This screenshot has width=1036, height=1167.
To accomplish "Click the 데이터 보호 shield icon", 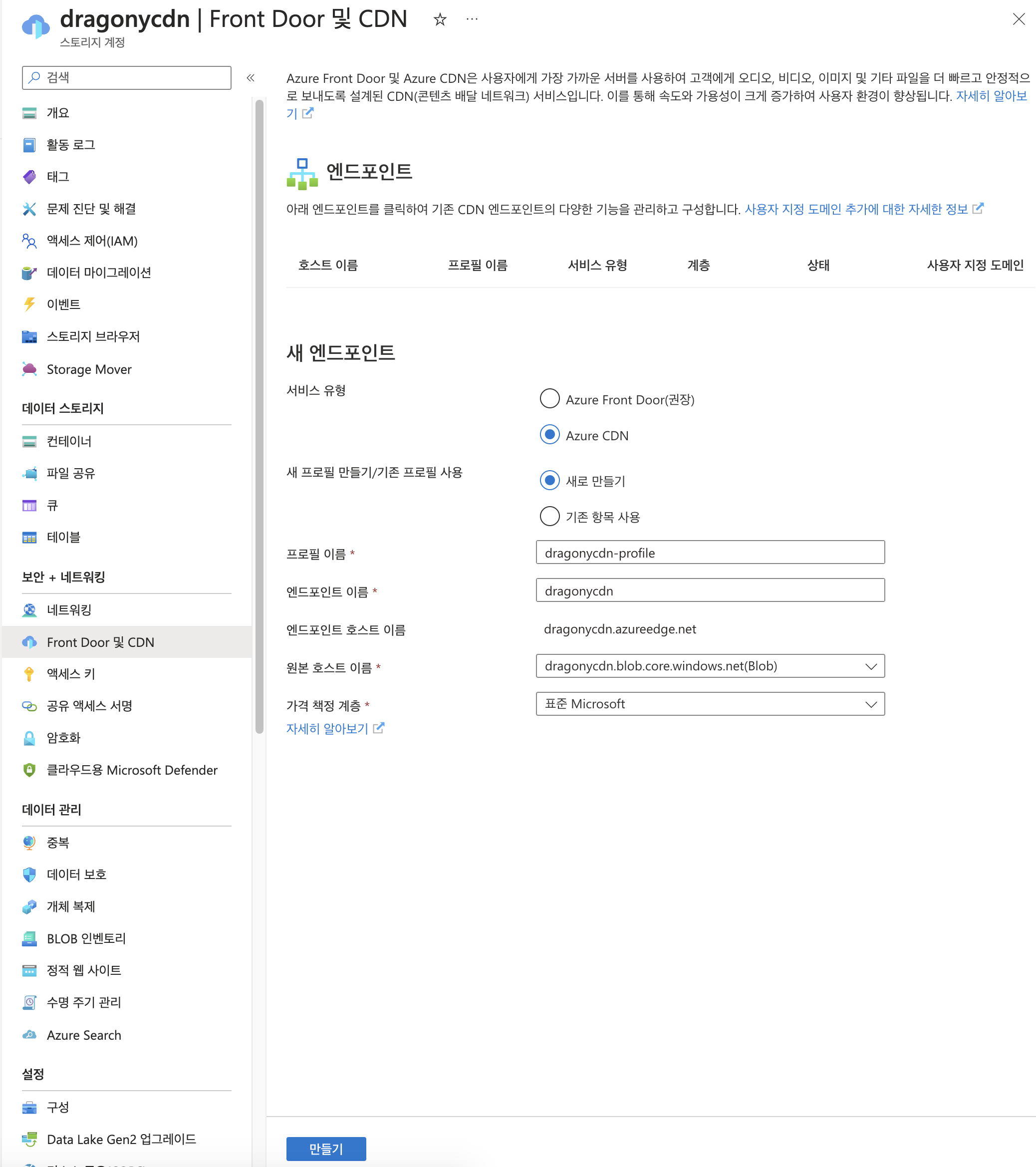I will coord(29,875).
